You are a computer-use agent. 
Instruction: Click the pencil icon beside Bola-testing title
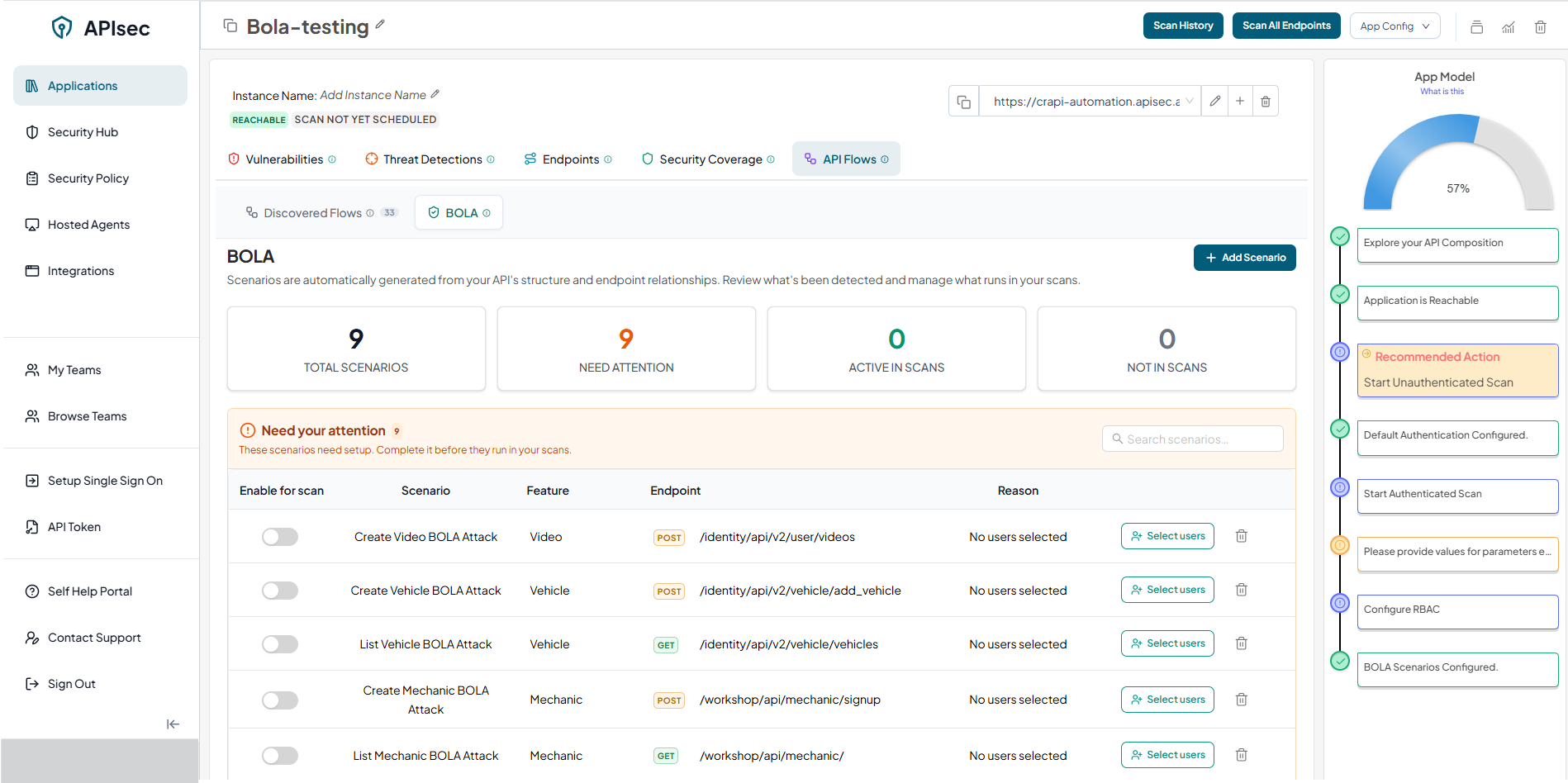click(x=380, y=25)
